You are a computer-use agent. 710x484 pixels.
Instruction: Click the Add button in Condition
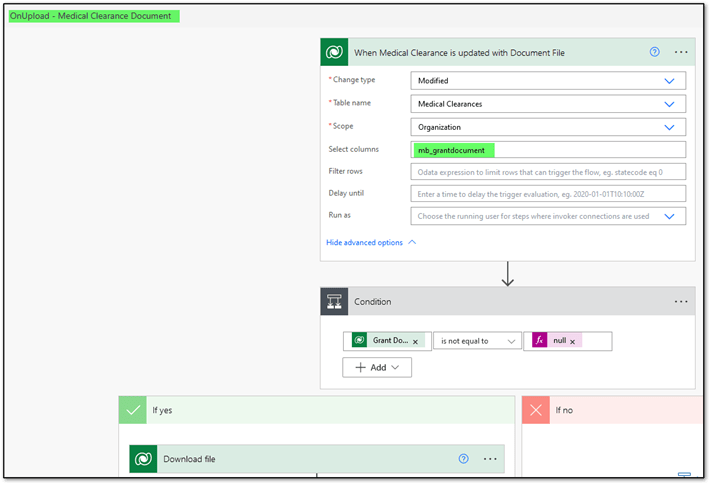click(377, 368)
